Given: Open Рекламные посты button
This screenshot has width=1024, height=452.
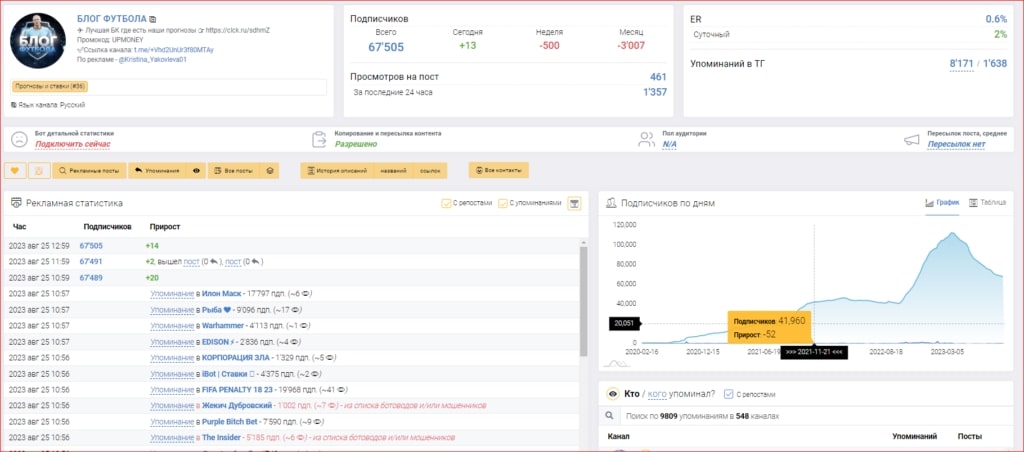Looking at the screenshot, I should coord(89,170).
